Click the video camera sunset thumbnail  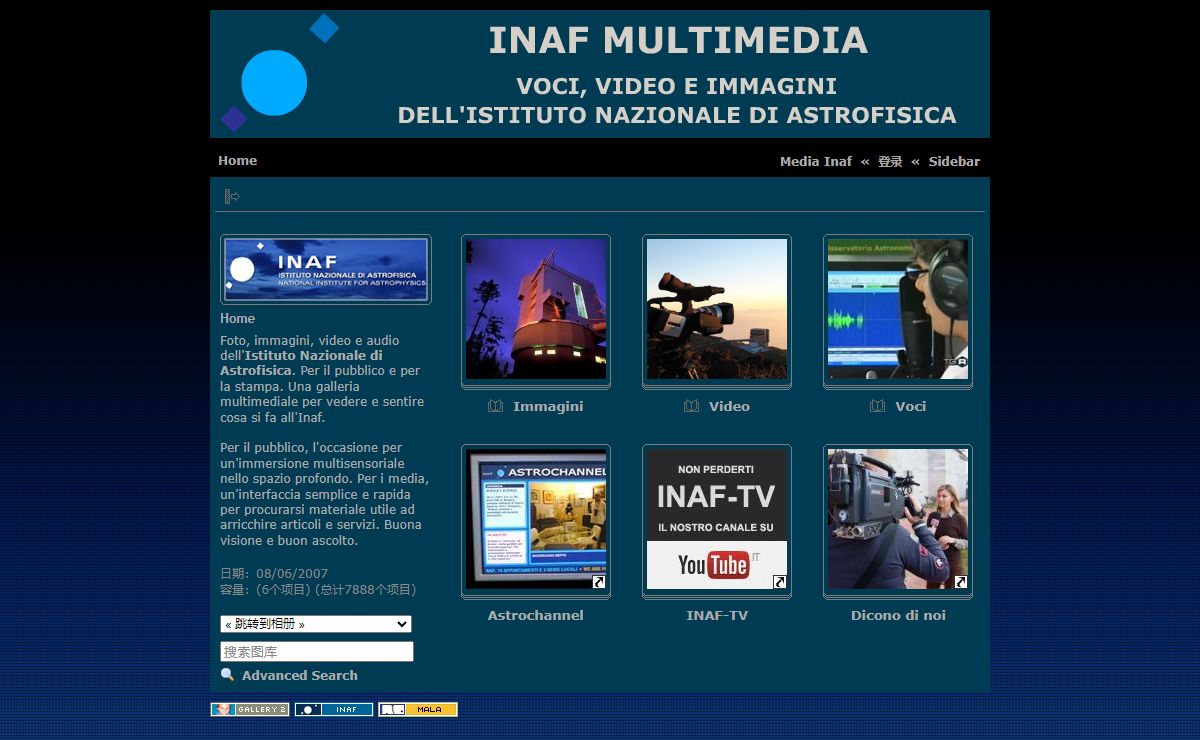click(717, 309)
